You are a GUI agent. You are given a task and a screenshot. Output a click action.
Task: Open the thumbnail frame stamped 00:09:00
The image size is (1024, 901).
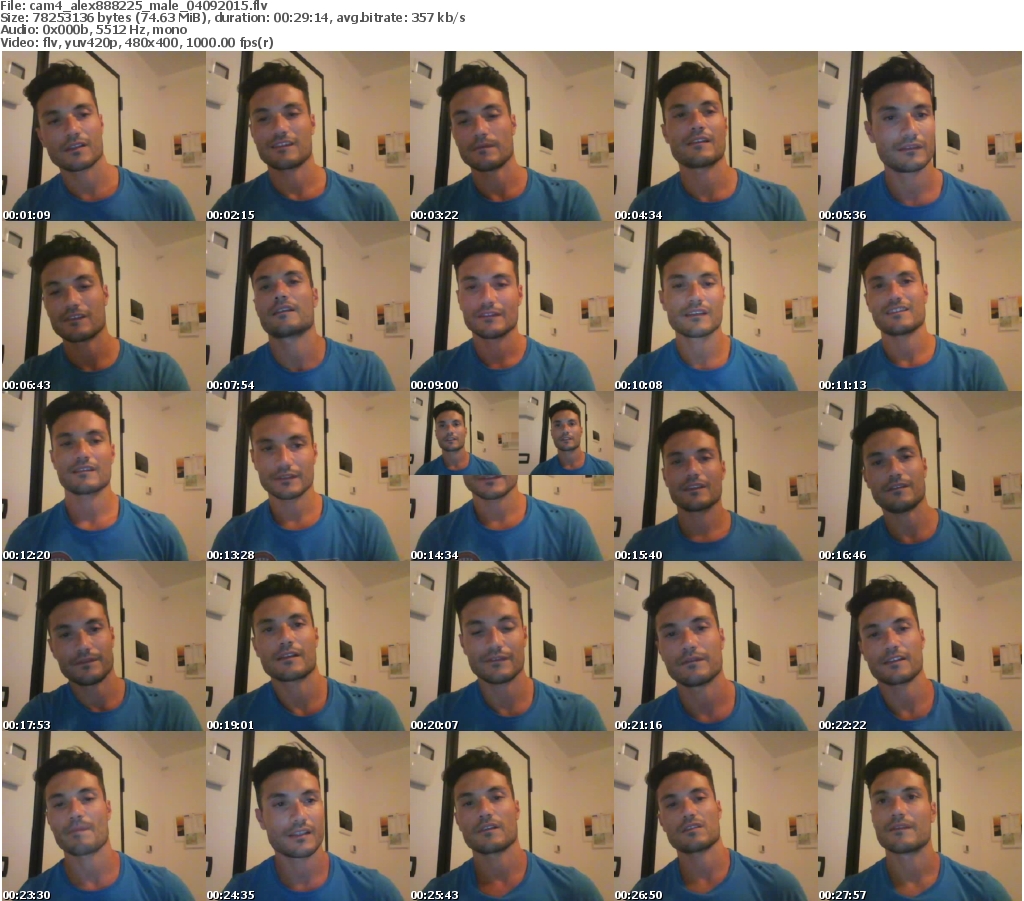click(511, 306)
